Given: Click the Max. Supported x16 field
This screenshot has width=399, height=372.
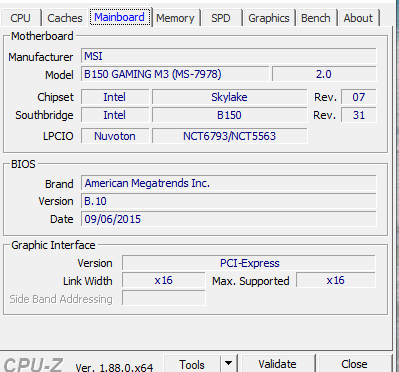Looking at the screenshot, I should coord(336,280).
